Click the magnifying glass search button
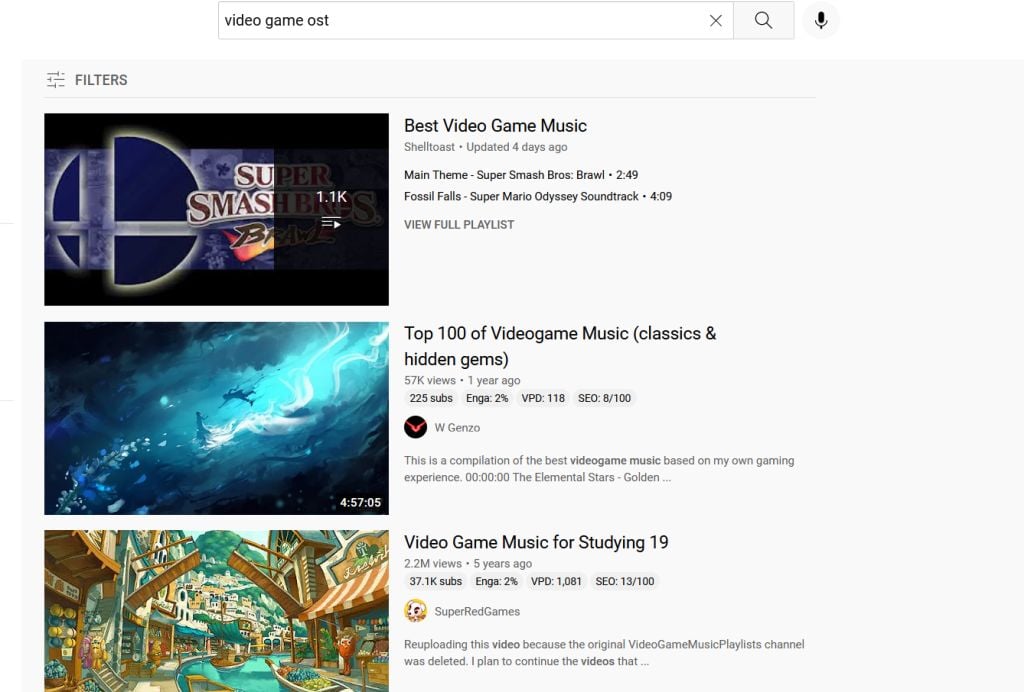The image size is (1024, 692). coord(763,20)
